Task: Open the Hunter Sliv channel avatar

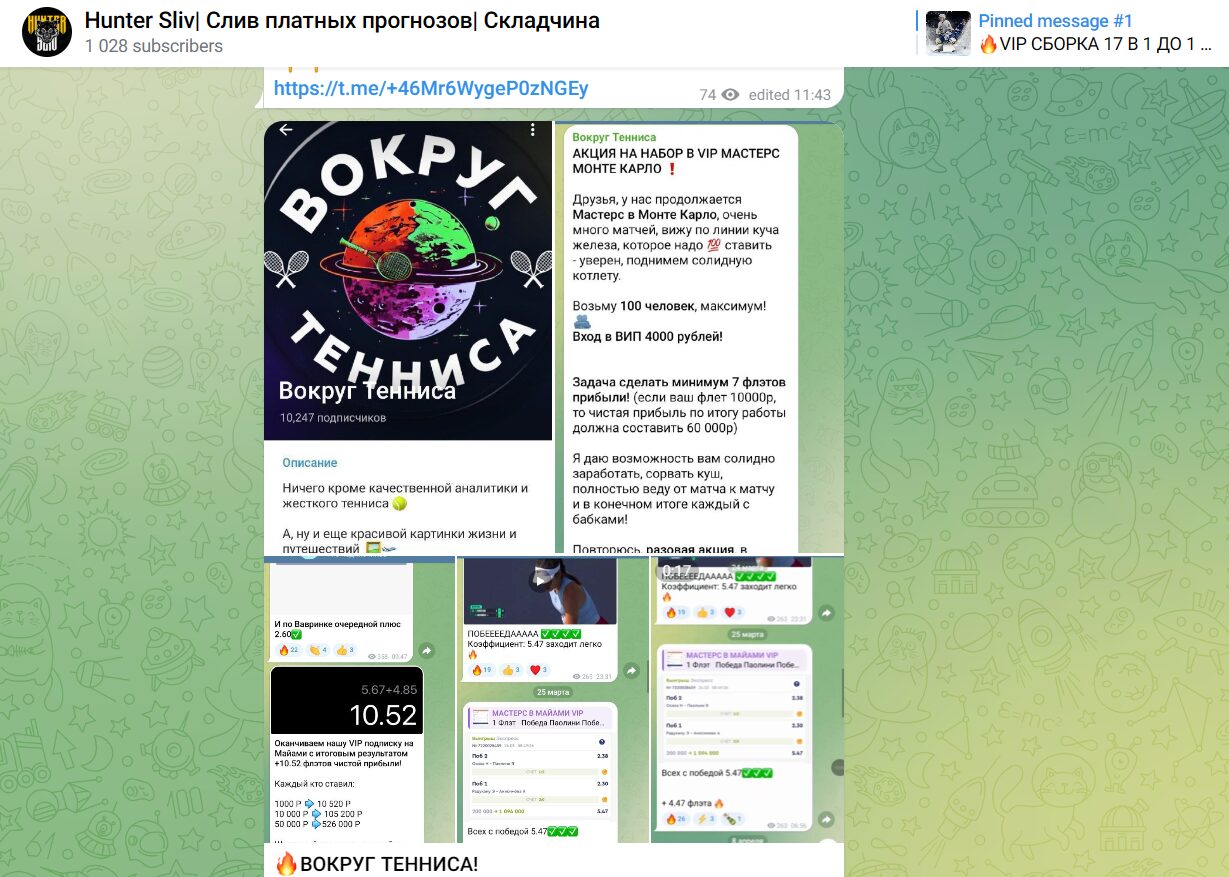Action: pyautogui.click(x=47, y=32)
